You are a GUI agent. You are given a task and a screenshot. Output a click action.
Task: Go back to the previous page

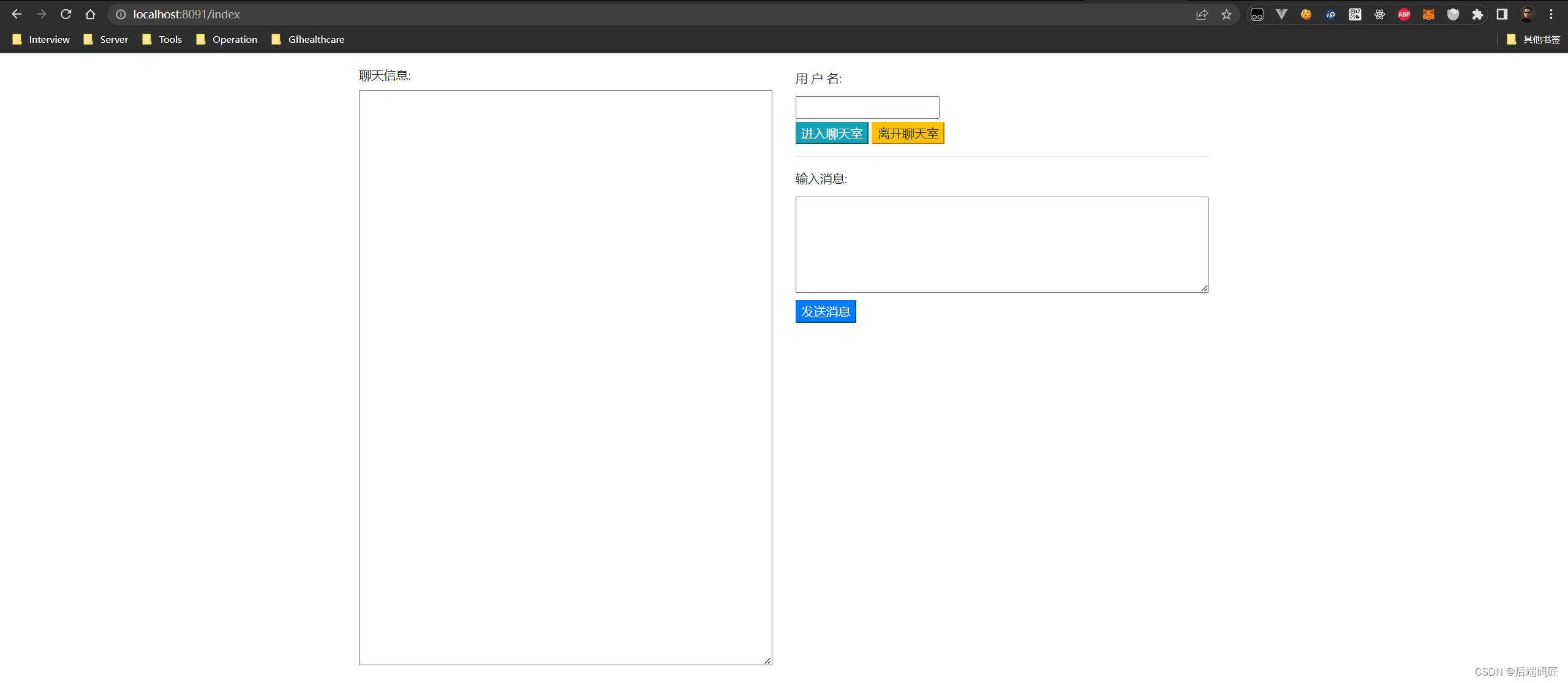17,14
